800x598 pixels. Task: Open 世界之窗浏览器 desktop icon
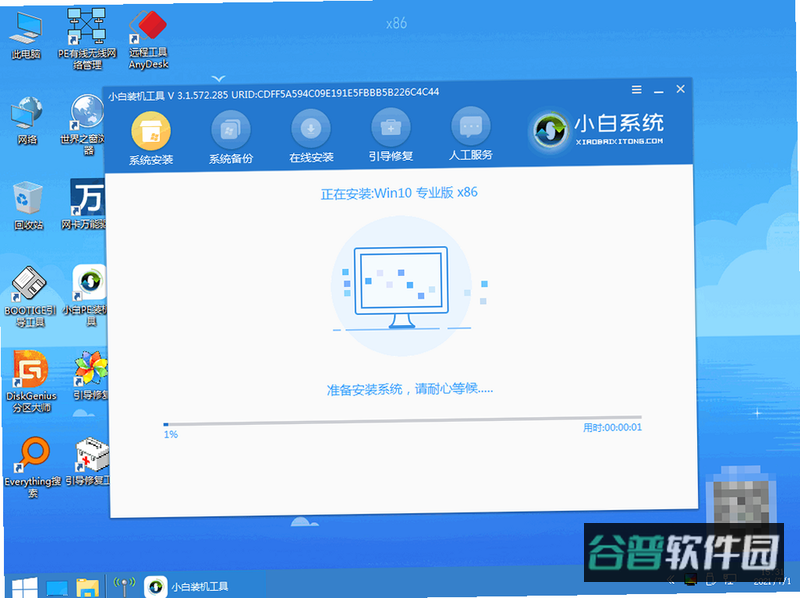[x=85, y=124]
